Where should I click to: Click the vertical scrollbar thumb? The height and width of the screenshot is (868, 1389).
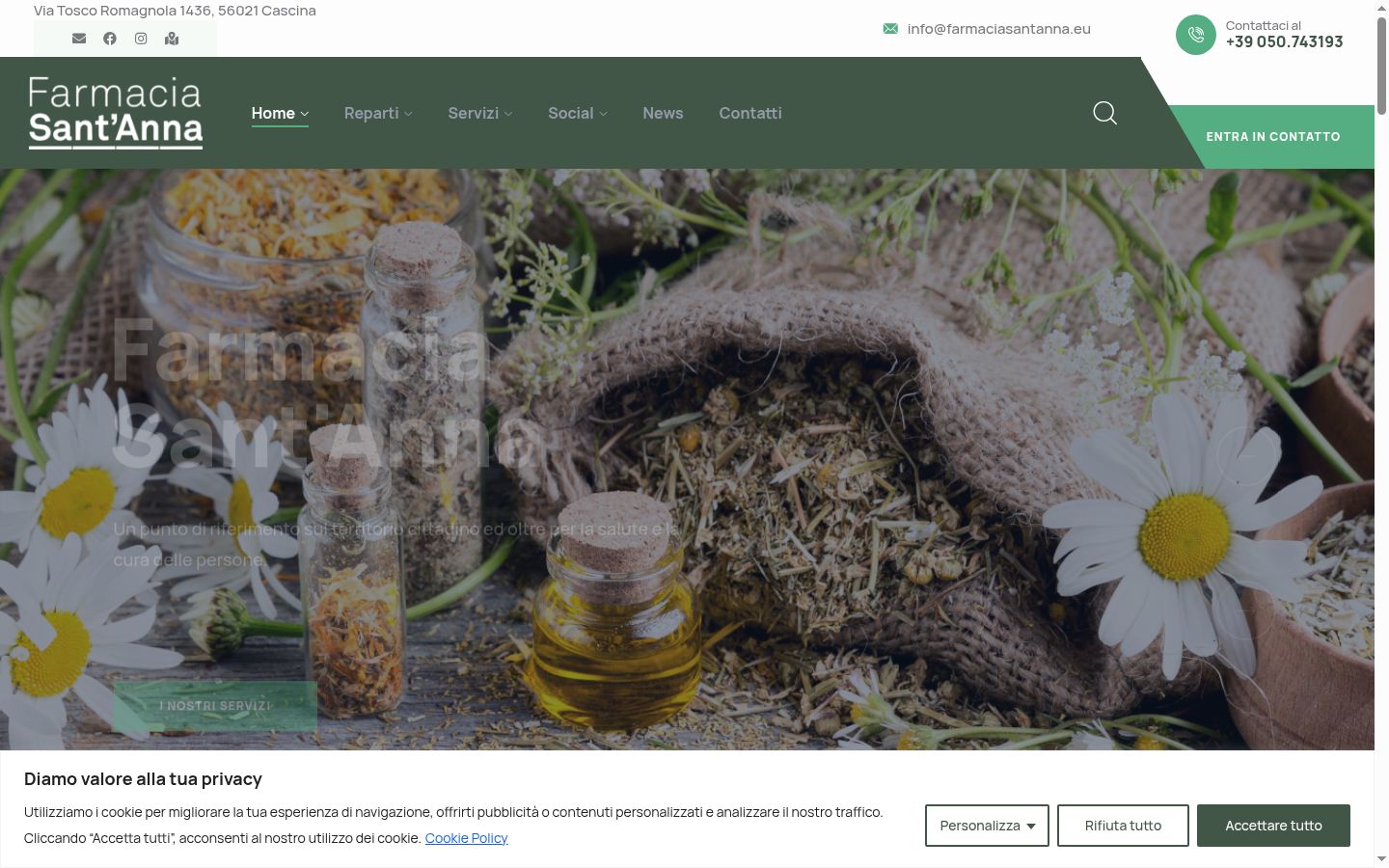pos(1381,66)
